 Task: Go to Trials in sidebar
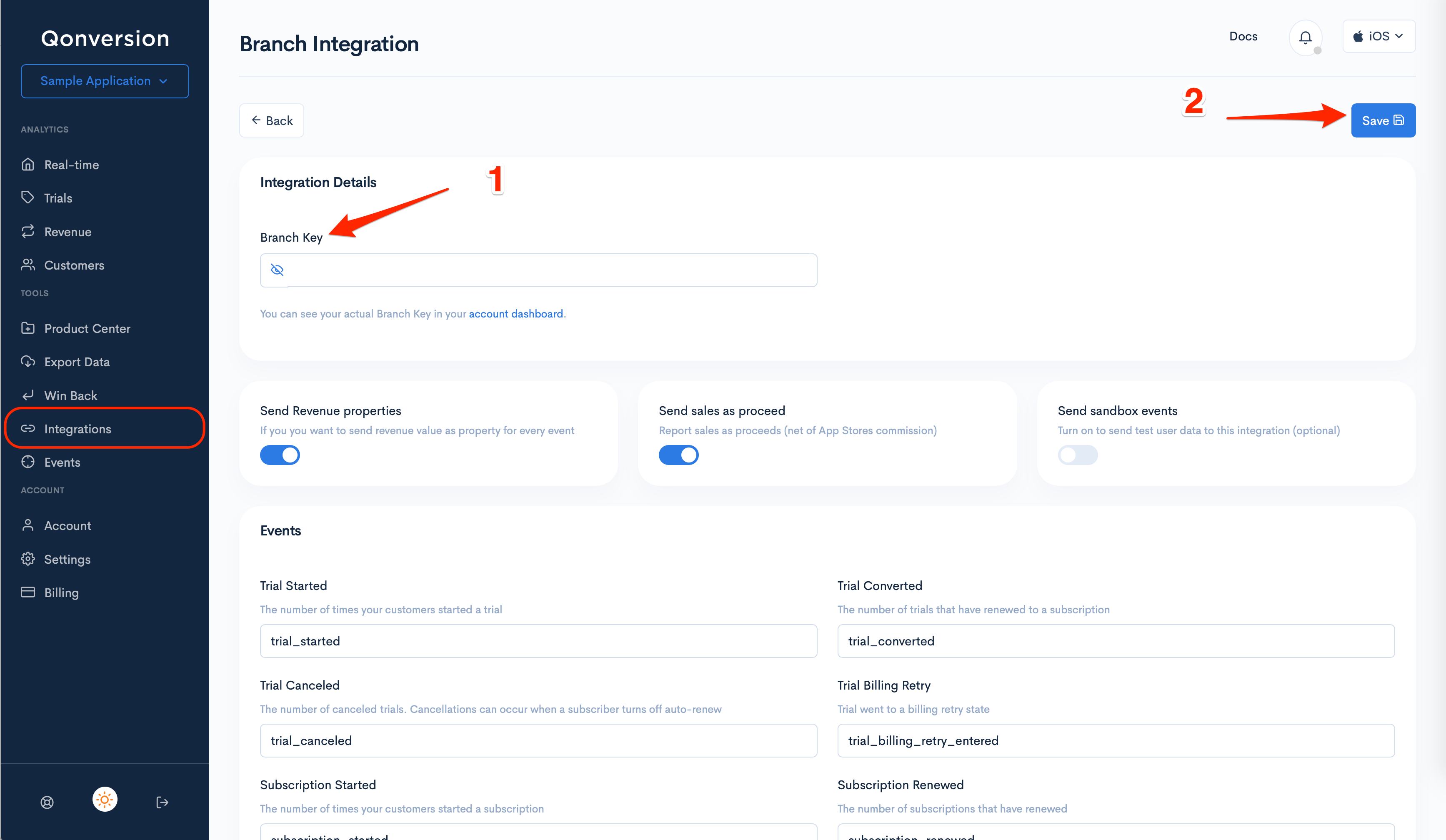point(58,198)
